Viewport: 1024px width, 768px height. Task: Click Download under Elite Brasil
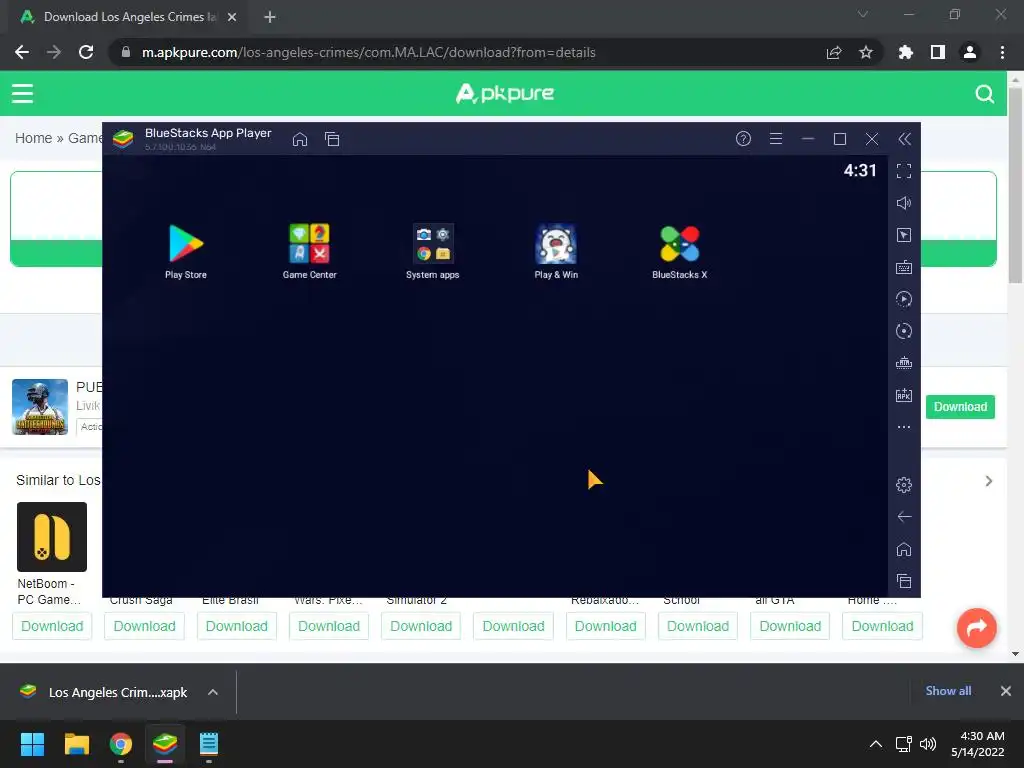236,626
